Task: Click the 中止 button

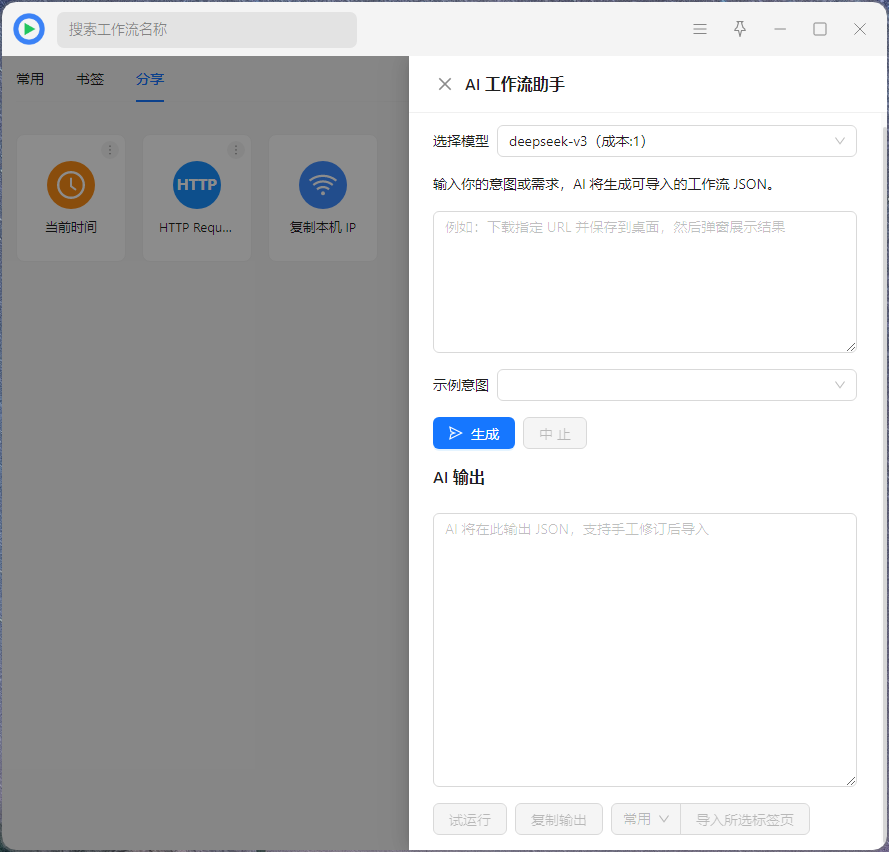Action: click(555, 433)
